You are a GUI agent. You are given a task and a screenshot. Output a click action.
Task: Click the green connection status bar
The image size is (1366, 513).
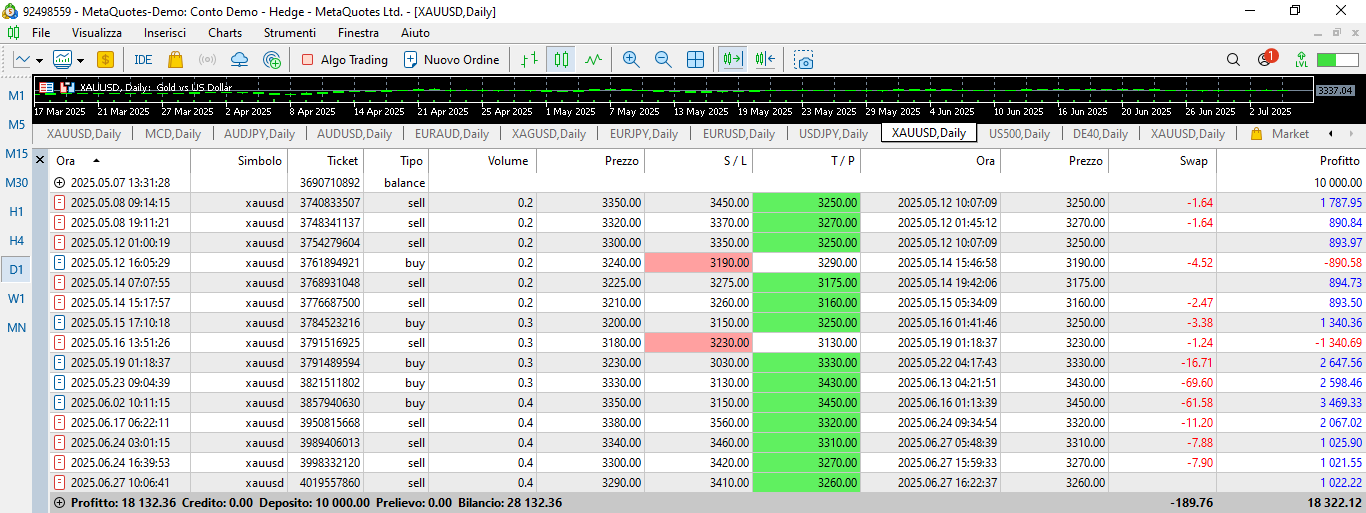click(1338, 60)
